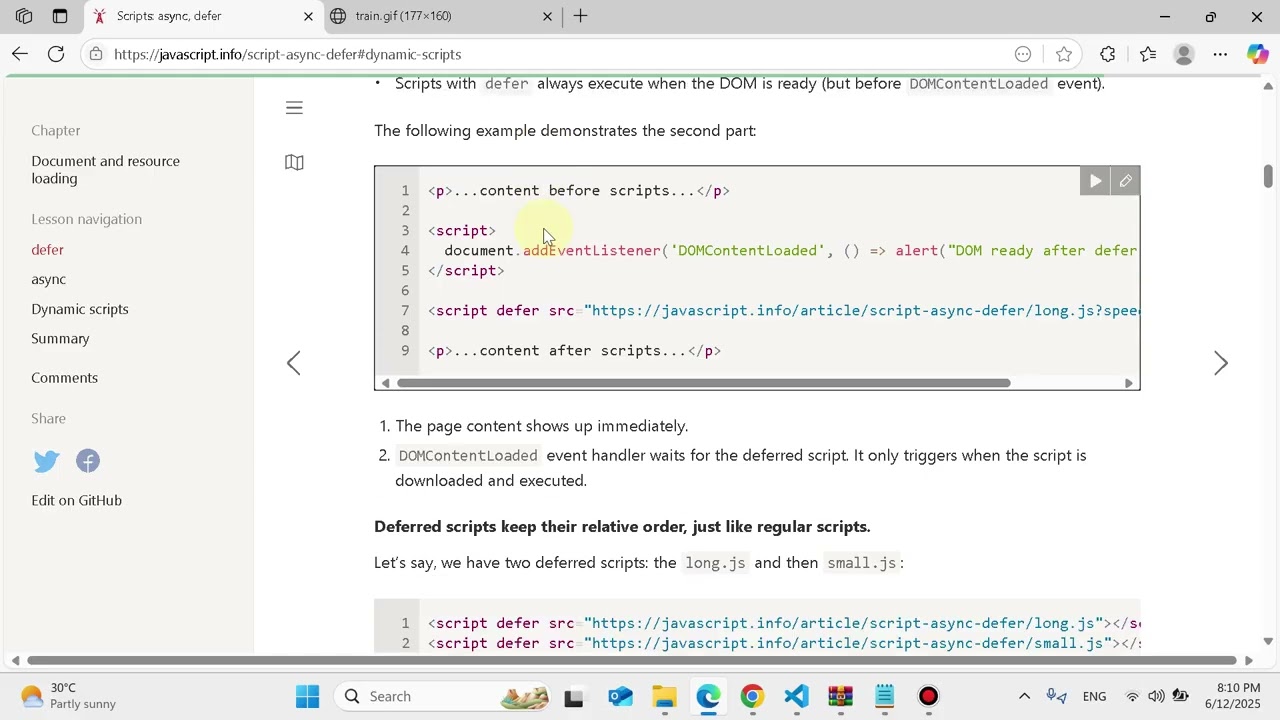Click the browser back arrow

(20, 54)
